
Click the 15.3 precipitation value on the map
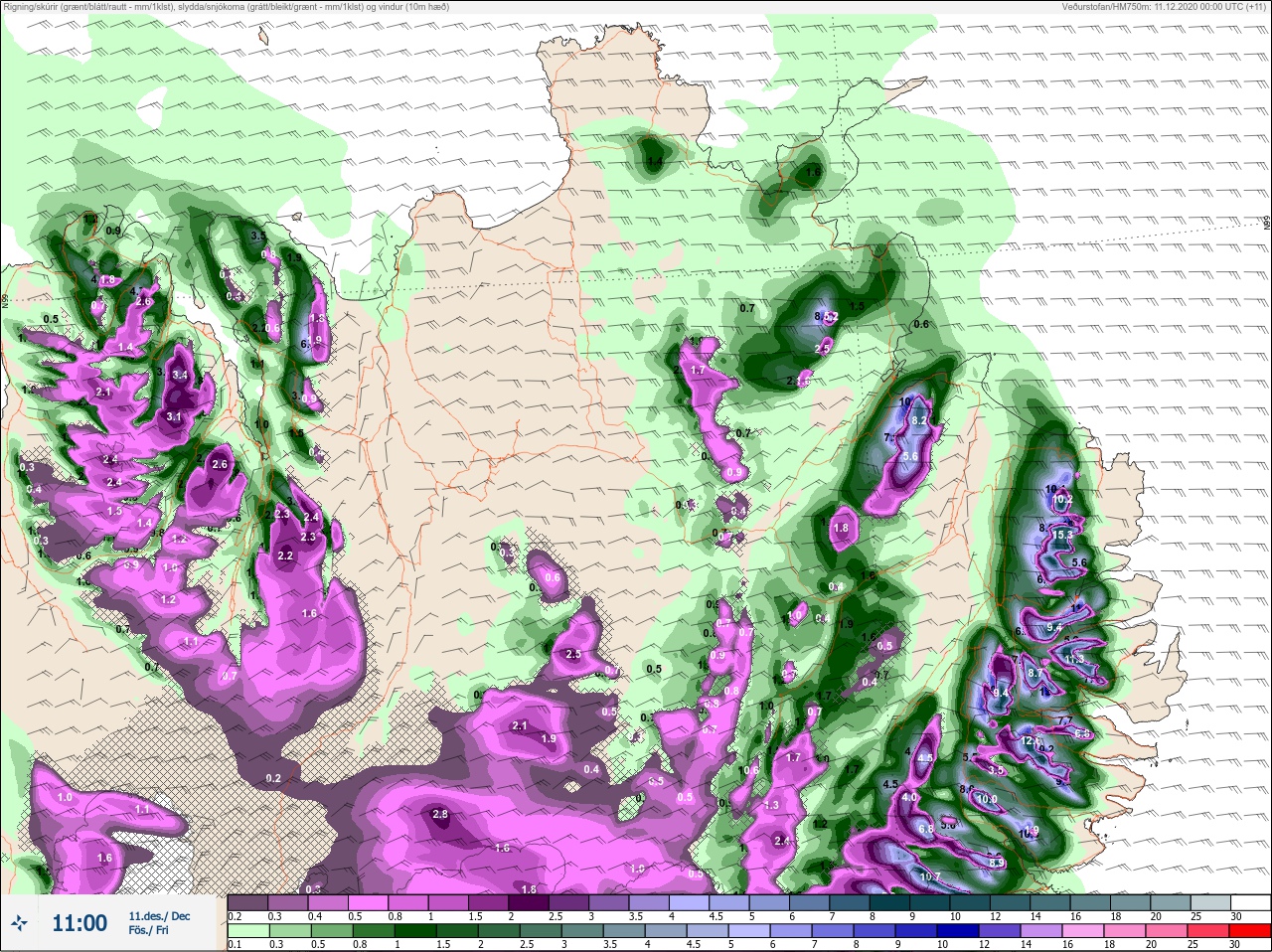[x=1063, y=535]
